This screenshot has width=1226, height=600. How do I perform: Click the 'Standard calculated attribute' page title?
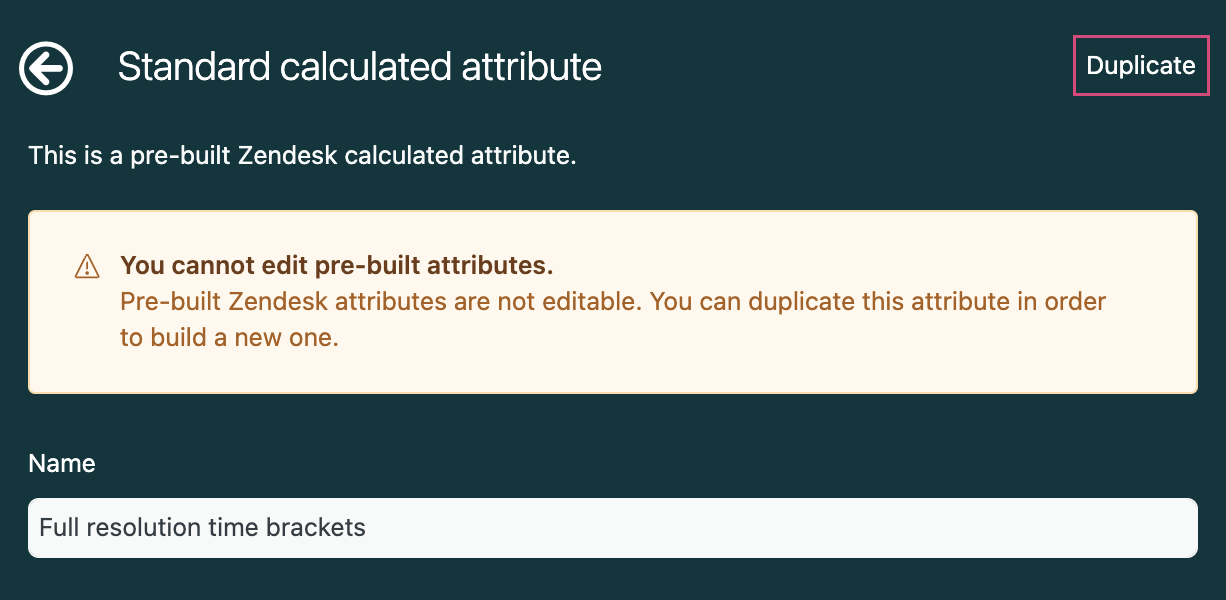(359, 67)
